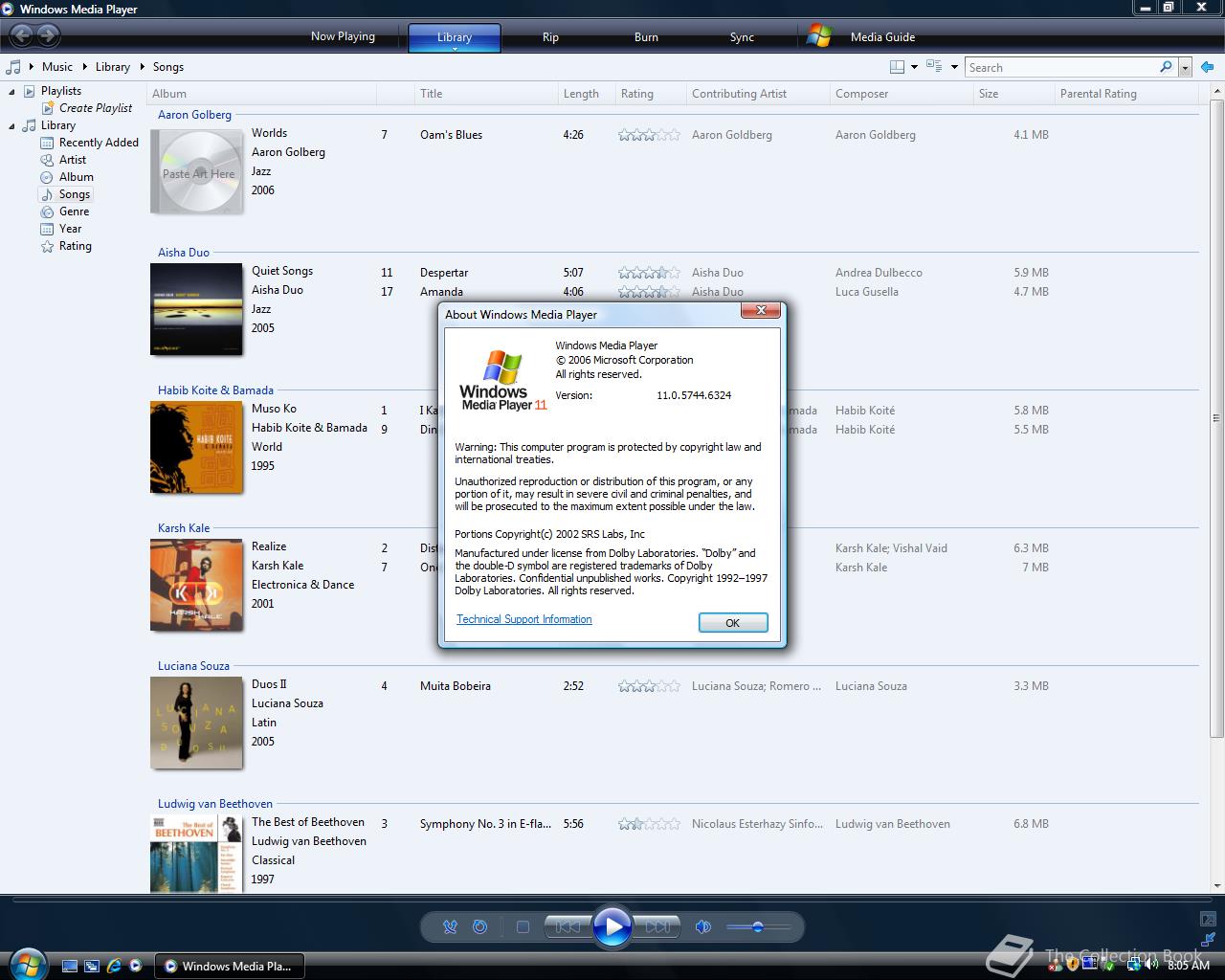Select the Genre view in sidebar
Image resolution: width=1225 pixels, height=980 pixels.
coord(74,212)
